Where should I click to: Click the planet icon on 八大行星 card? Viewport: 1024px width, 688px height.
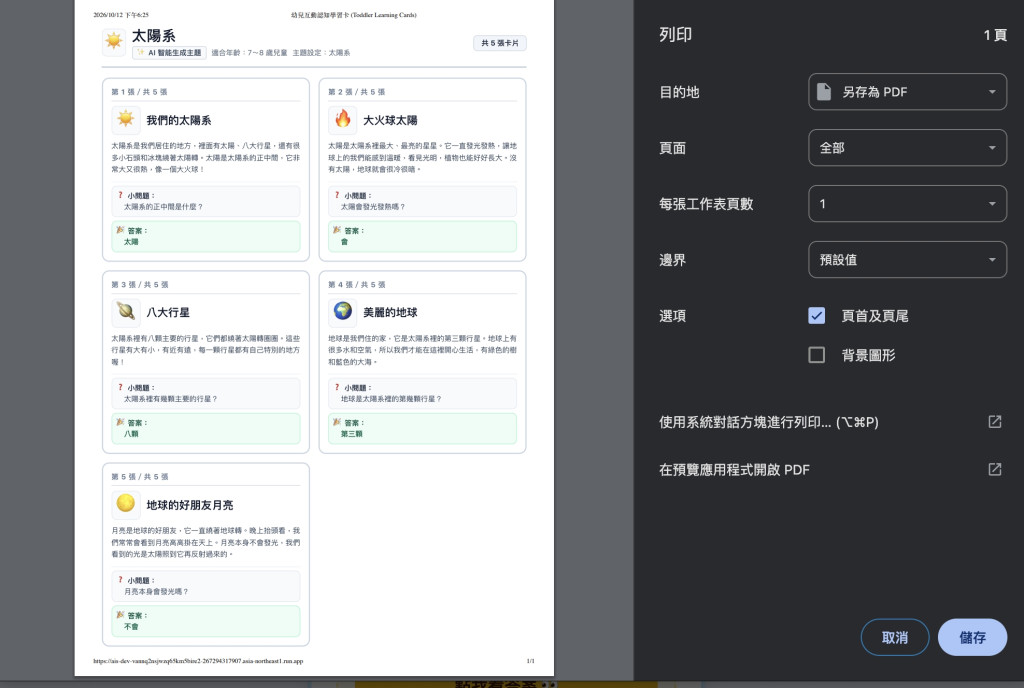(125, 312)
